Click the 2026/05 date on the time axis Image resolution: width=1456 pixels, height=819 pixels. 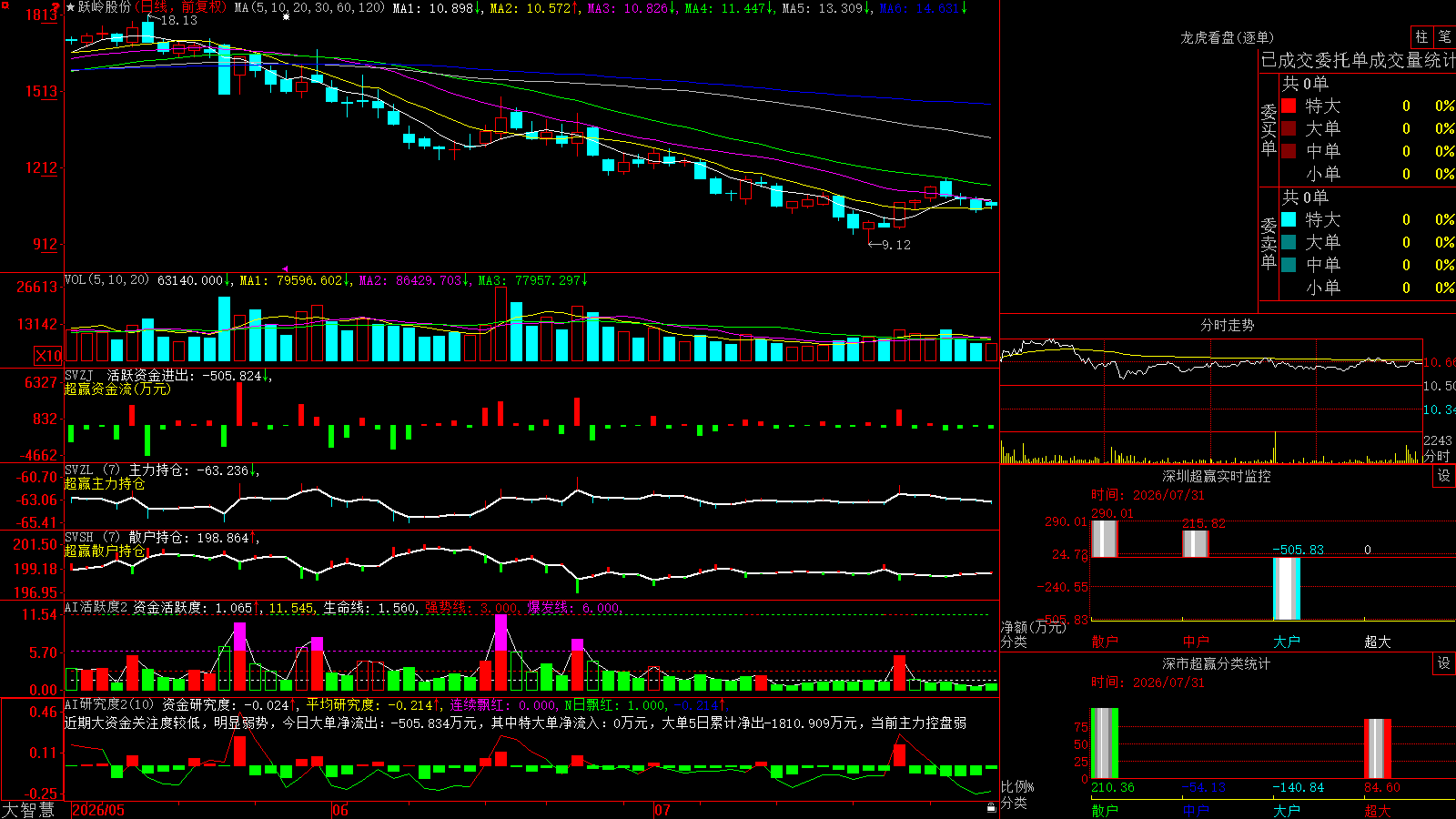98,810
